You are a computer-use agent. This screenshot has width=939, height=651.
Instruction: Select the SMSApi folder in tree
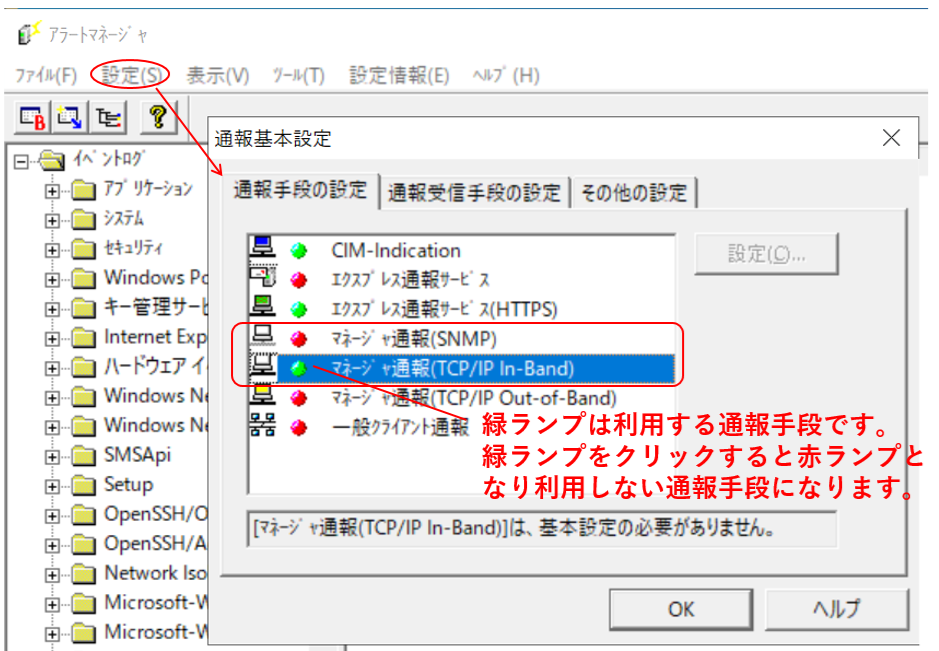[137, 455]
